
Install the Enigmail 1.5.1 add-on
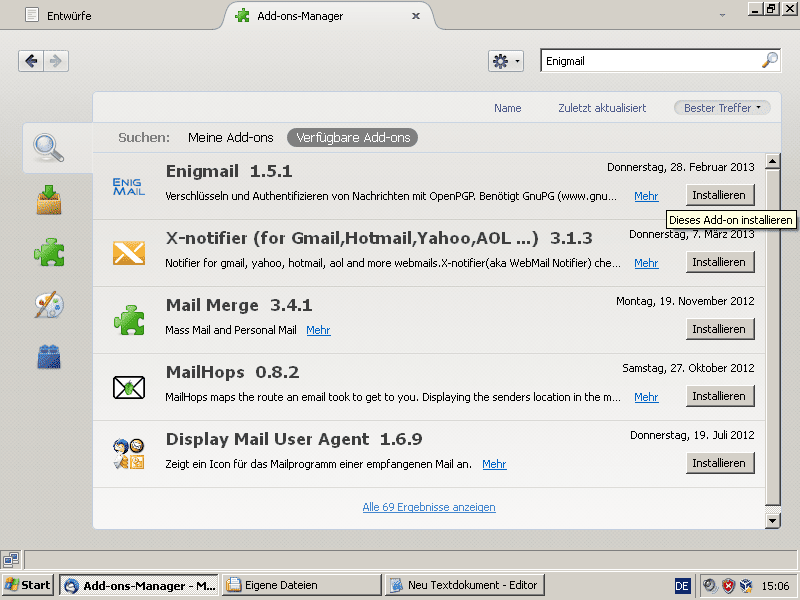click(x=720, y=195)
